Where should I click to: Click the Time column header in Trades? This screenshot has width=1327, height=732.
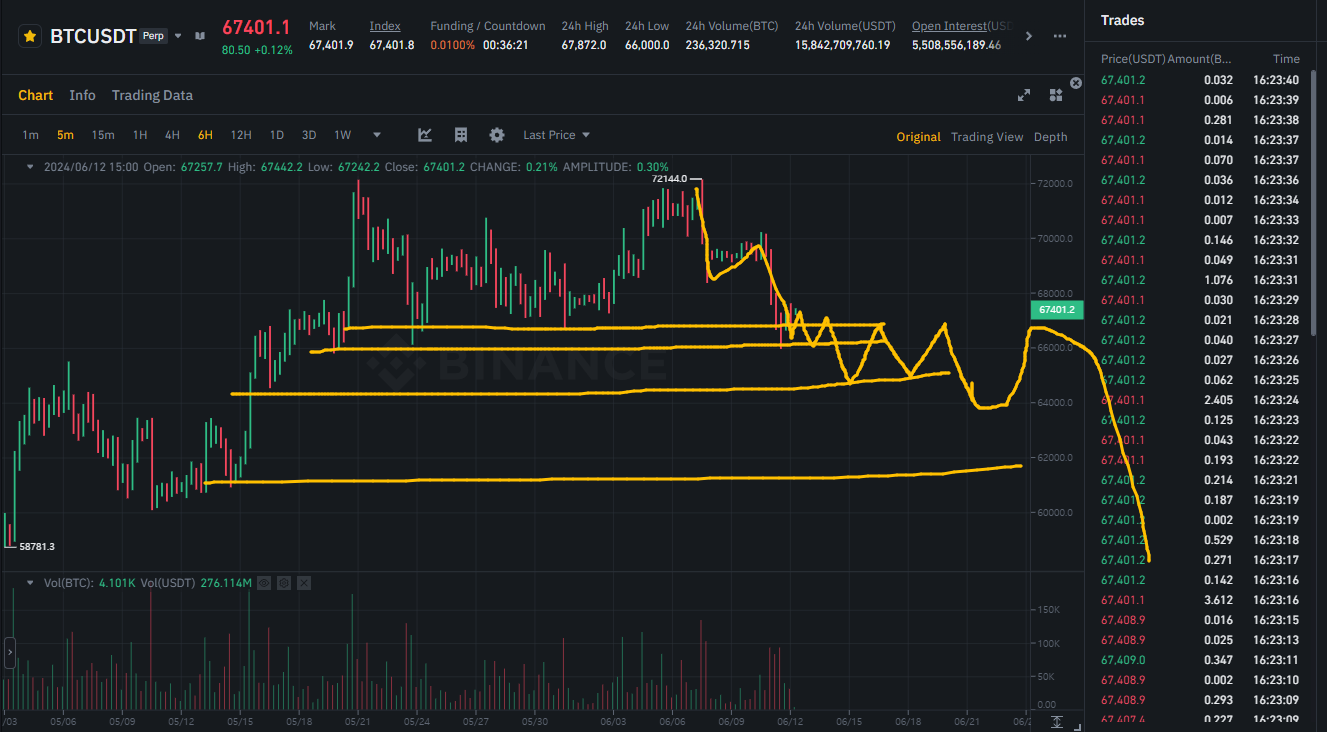coord(1287,59)
